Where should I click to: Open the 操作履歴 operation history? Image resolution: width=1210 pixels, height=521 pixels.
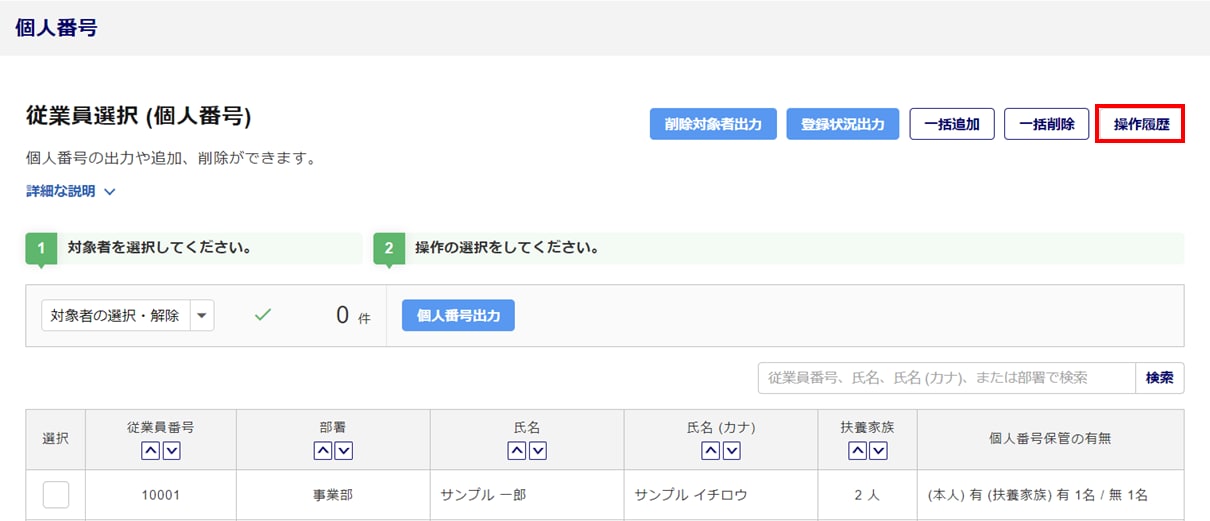tap(1141, 124)
